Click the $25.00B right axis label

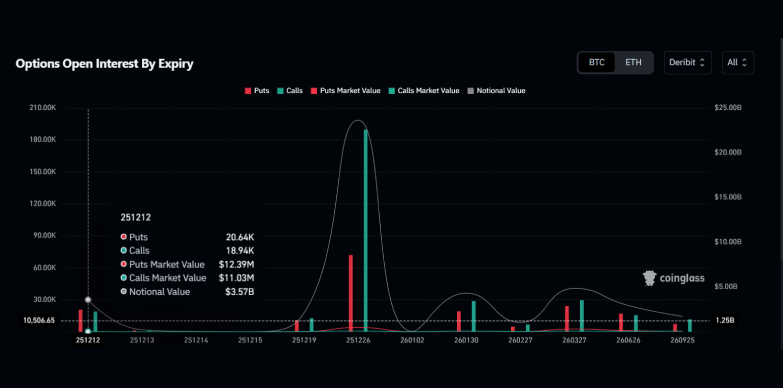pos(729,107)
